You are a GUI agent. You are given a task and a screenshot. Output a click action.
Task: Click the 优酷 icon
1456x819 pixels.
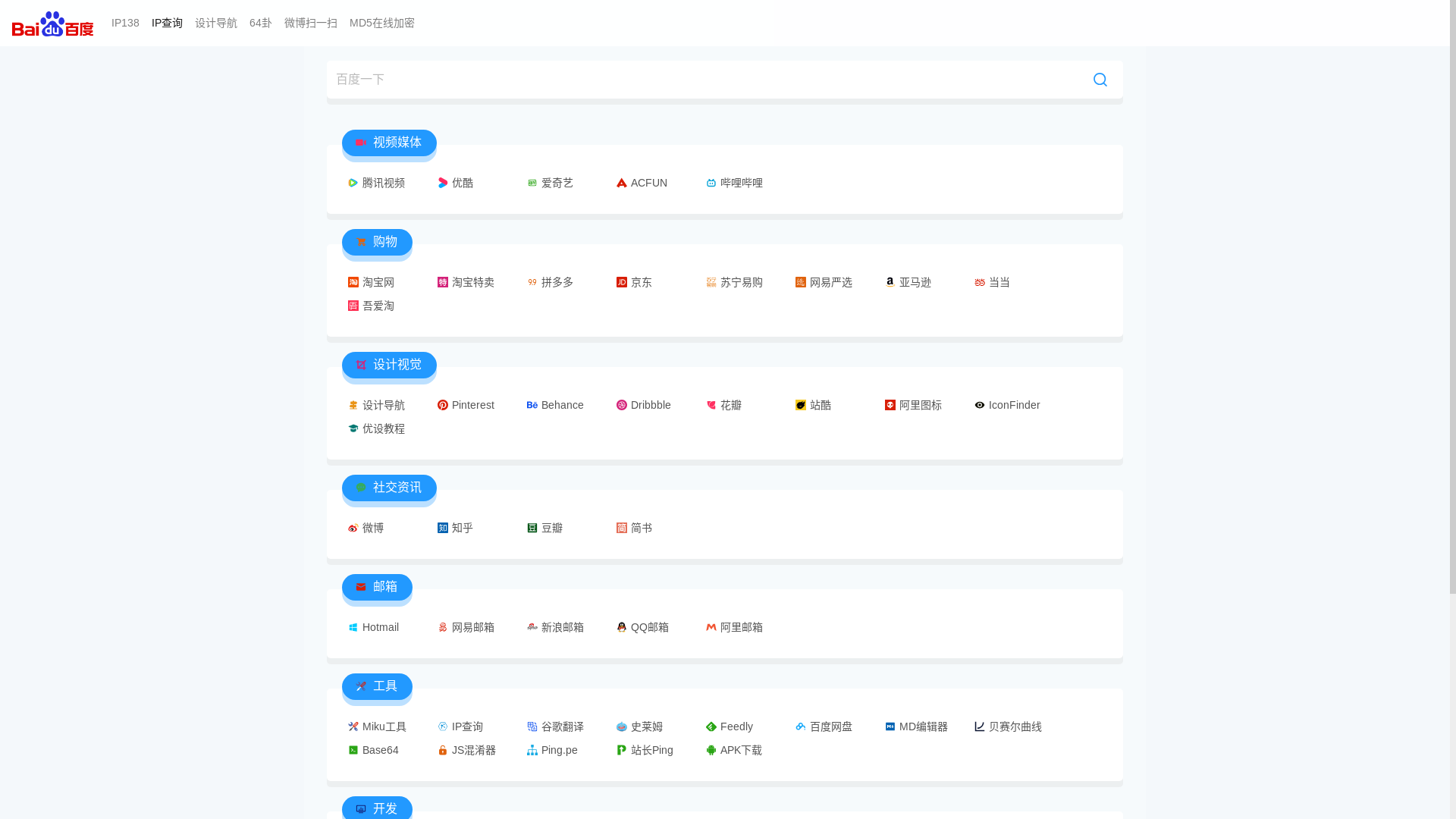click(x=443, y=183)
